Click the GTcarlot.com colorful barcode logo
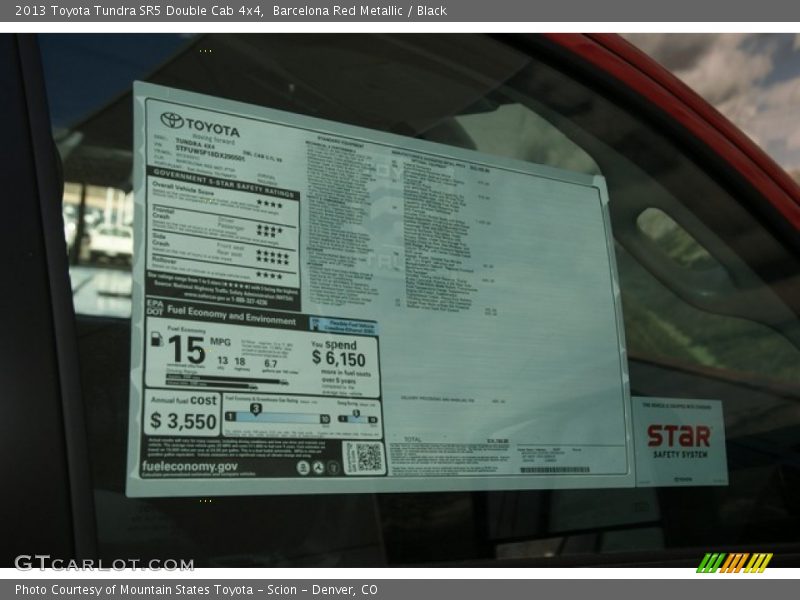This screenshot has height=600, width=800. point(737,565)
